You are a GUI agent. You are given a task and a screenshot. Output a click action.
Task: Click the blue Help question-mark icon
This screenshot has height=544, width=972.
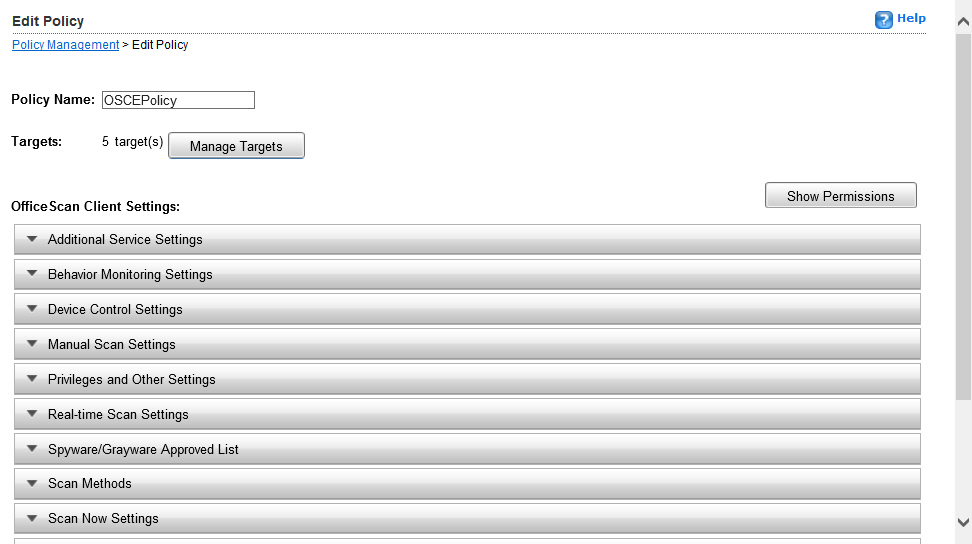click(884, 19)
